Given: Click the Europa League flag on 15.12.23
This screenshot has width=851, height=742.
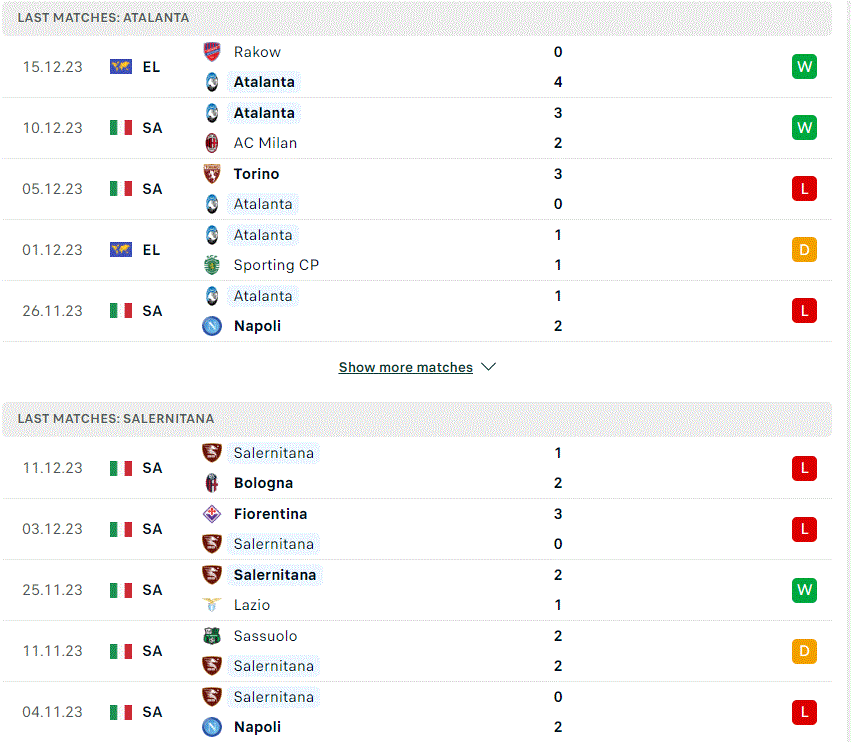Looking at the screenshot, I should 120,67.
